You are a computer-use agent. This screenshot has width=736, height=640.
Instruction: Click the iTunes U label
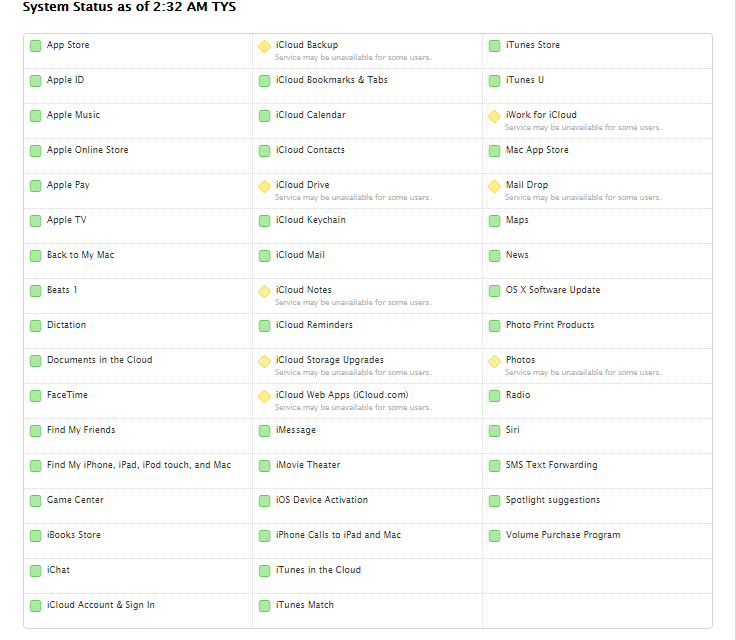pos(524,80)
